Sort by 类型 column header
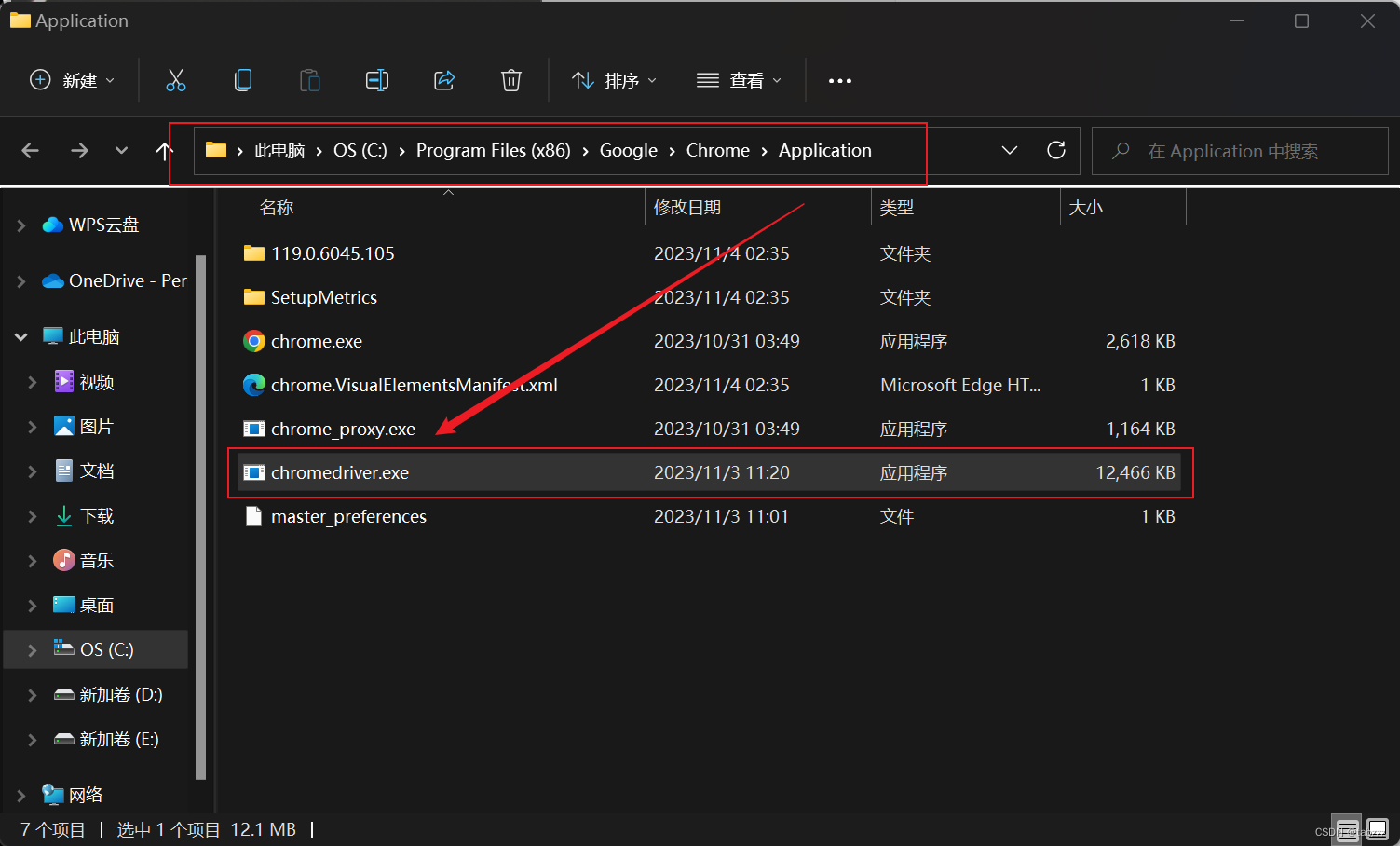Screen dimensions: 1400x846 (x=897, y=208)
